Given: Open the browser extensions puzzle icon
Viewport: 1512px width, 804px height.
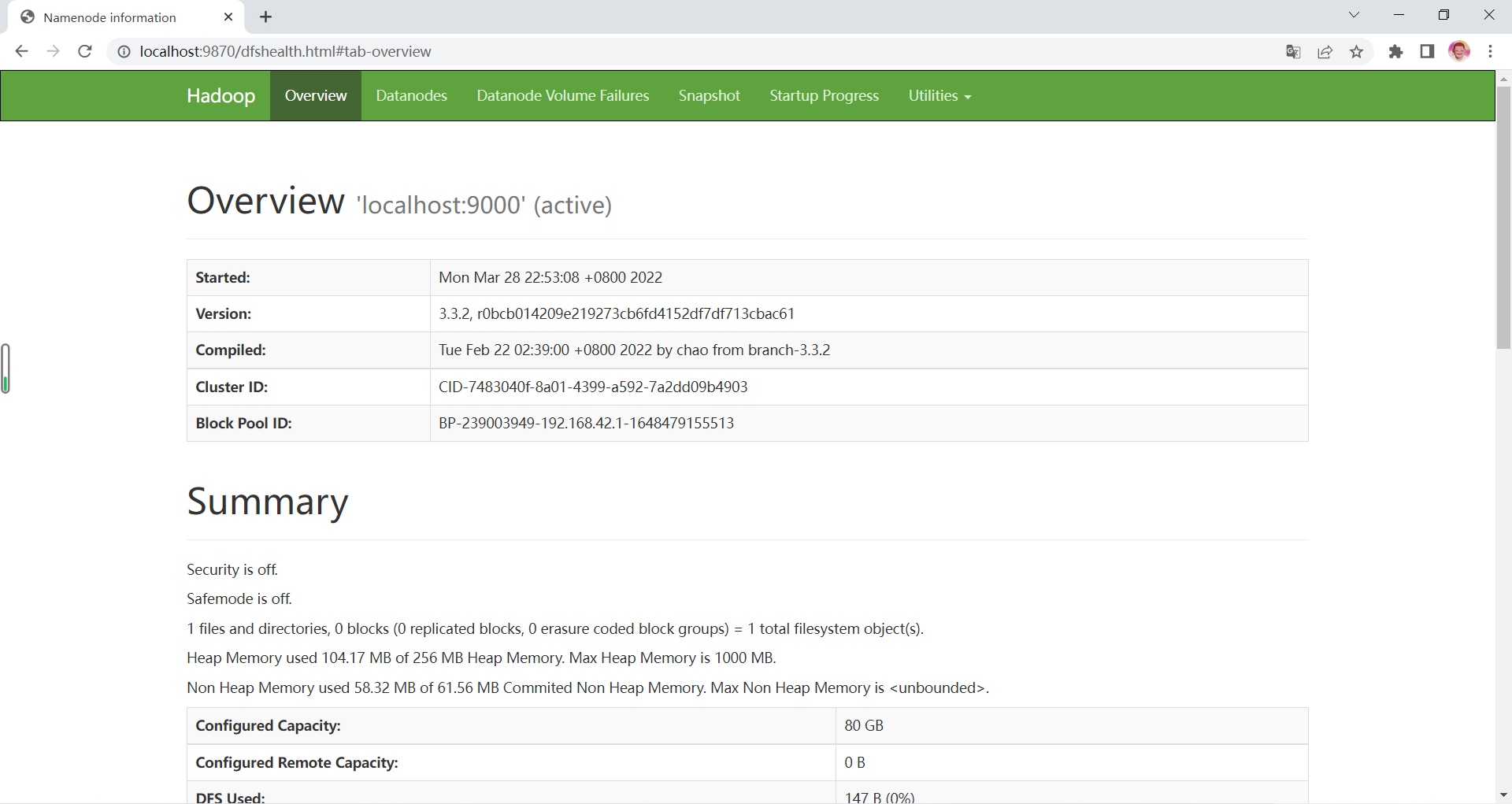Looking at the screenshot, I should [1395, 52].
